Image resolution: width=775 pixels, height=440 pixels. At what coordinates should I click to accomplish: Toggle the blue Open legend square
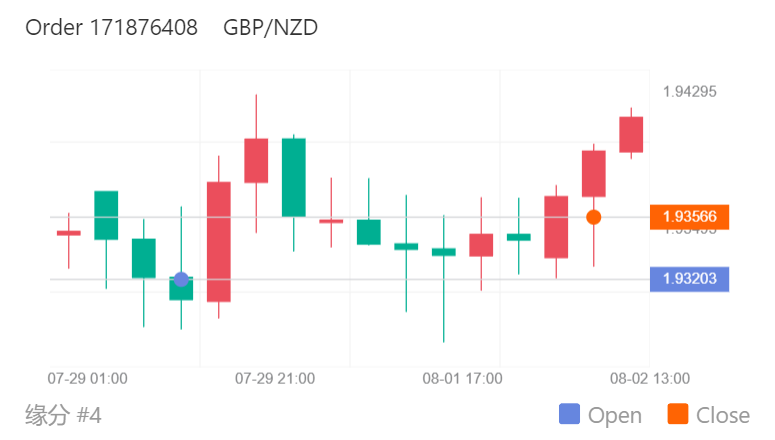coord(569,415)
